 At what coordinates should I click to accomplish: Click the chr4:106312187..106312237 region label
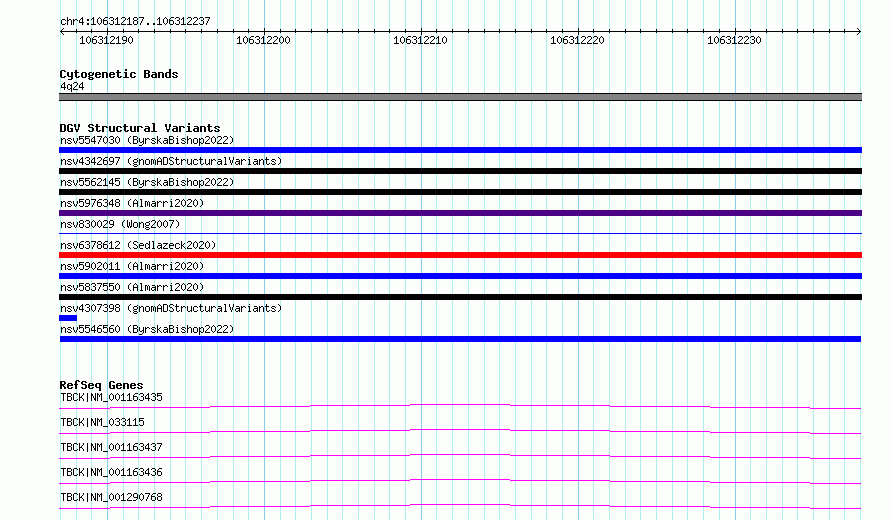click(x=135, y=21)
